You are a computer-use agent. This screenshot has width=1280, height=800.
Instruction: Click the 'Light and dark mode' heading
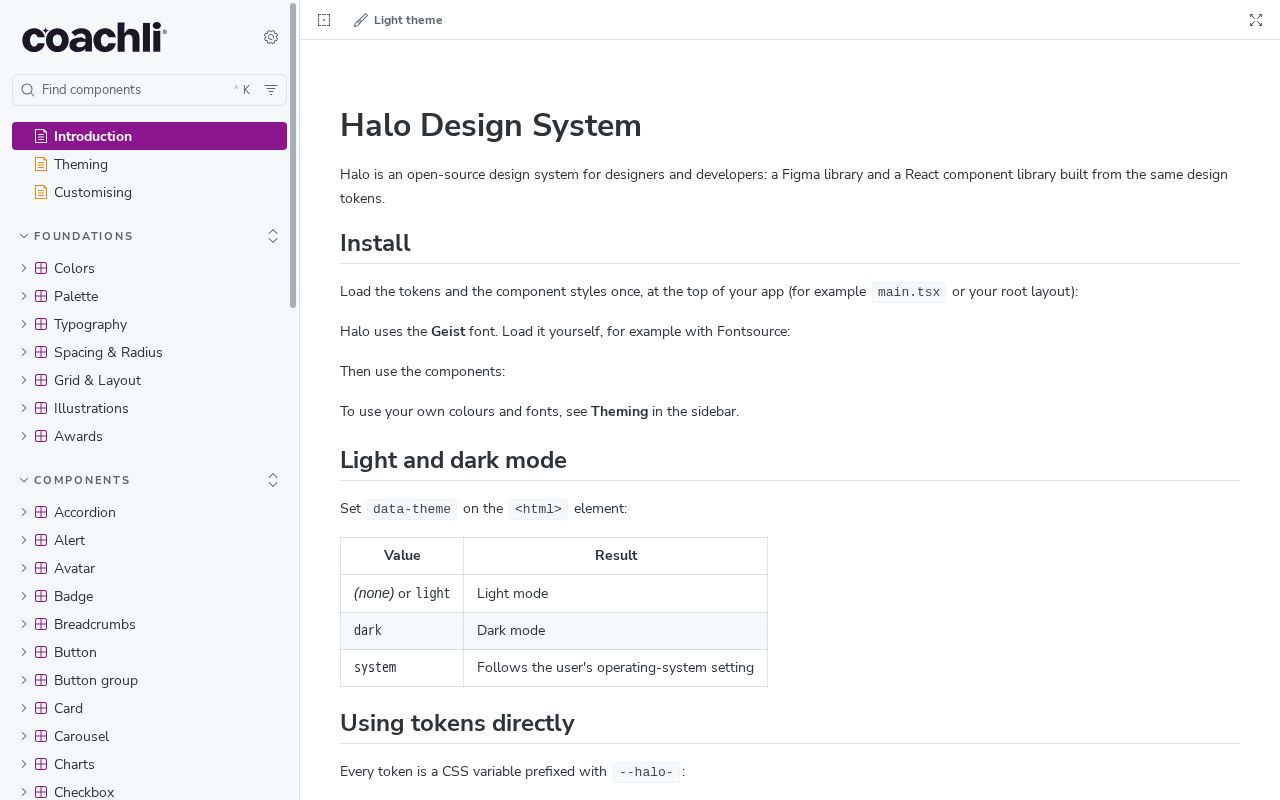(453, 460)
